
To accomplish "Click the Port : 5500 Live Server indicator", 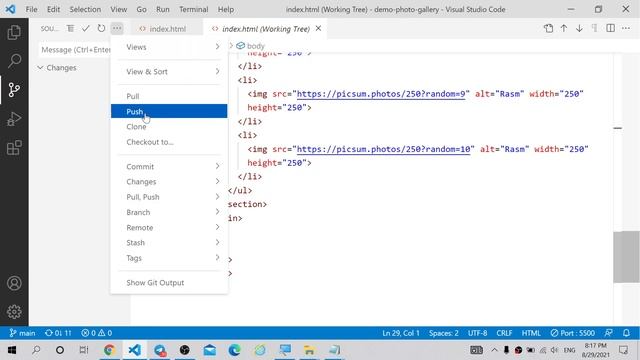I will (572, 333).
